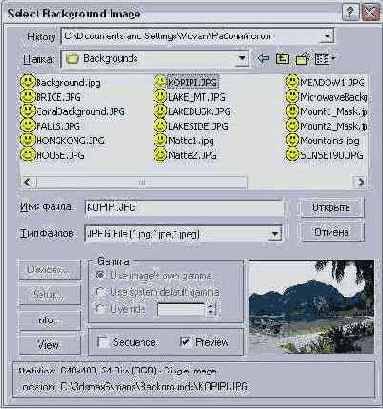383x409 pixels.
Task: Expand the file type dropdown
Action: 275,234
